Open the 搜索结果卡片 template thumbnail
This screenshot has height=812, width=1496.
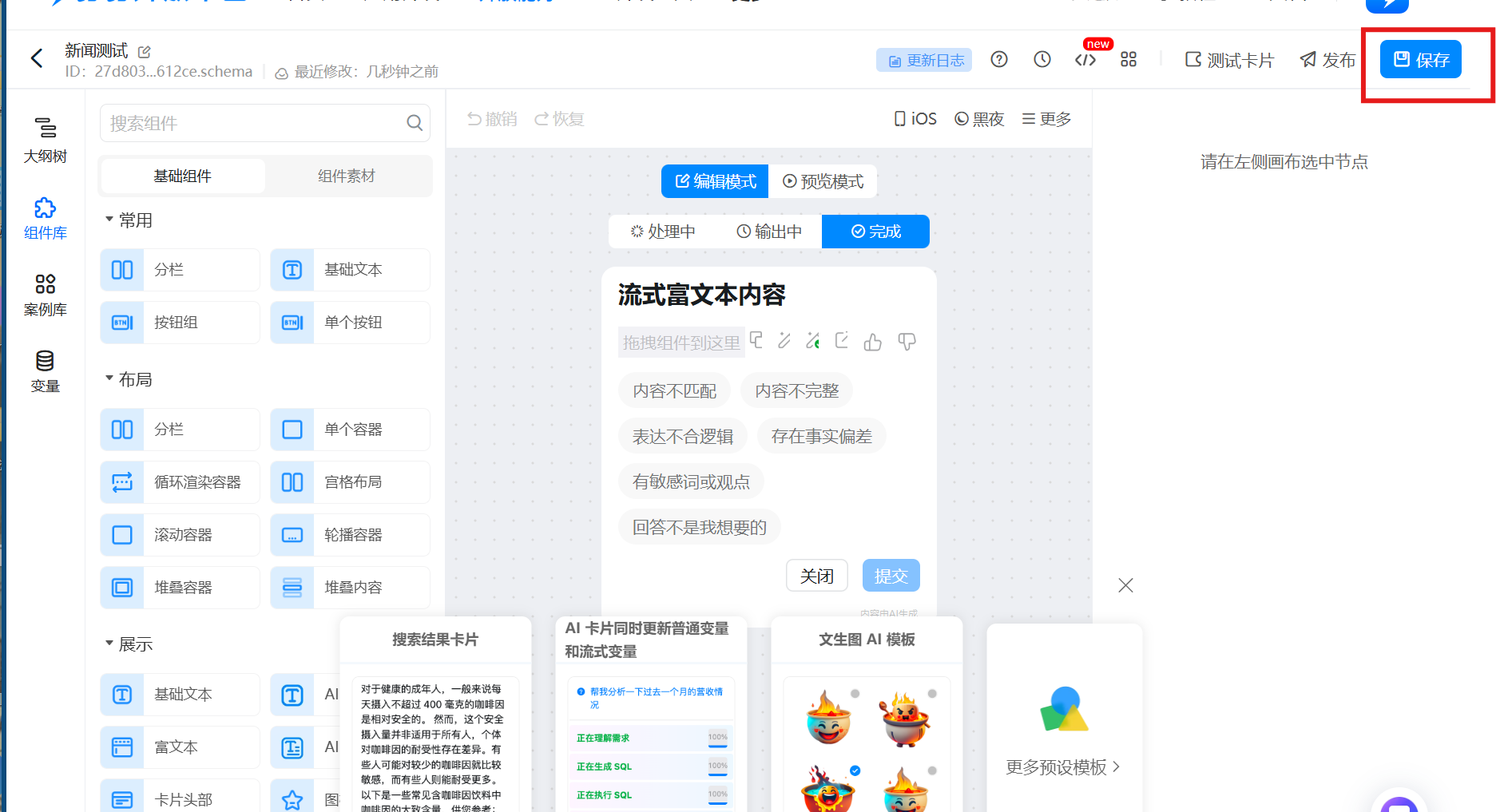(x=435, y=715)
